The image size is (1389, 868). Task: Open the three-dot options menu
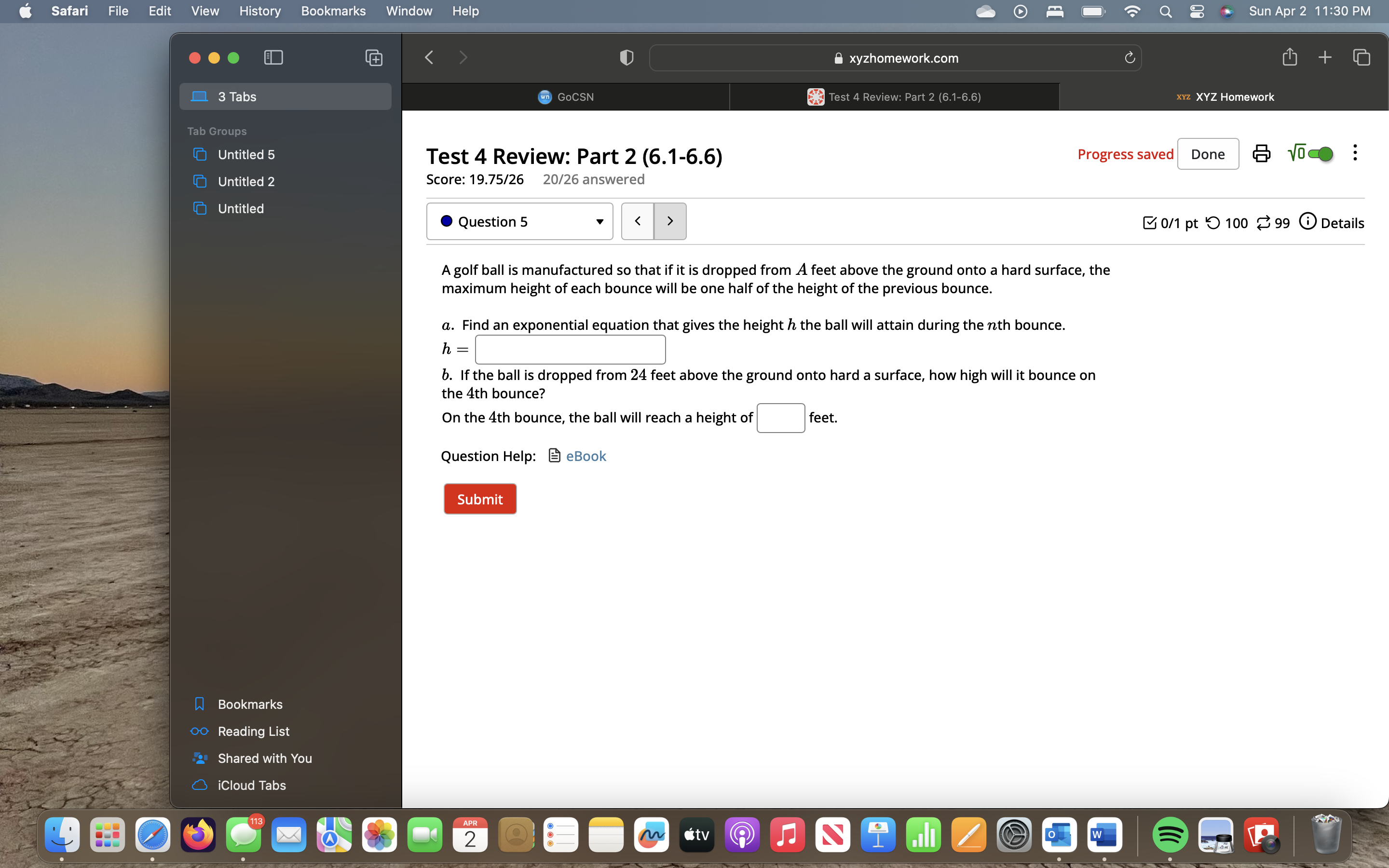(1355, 153)
